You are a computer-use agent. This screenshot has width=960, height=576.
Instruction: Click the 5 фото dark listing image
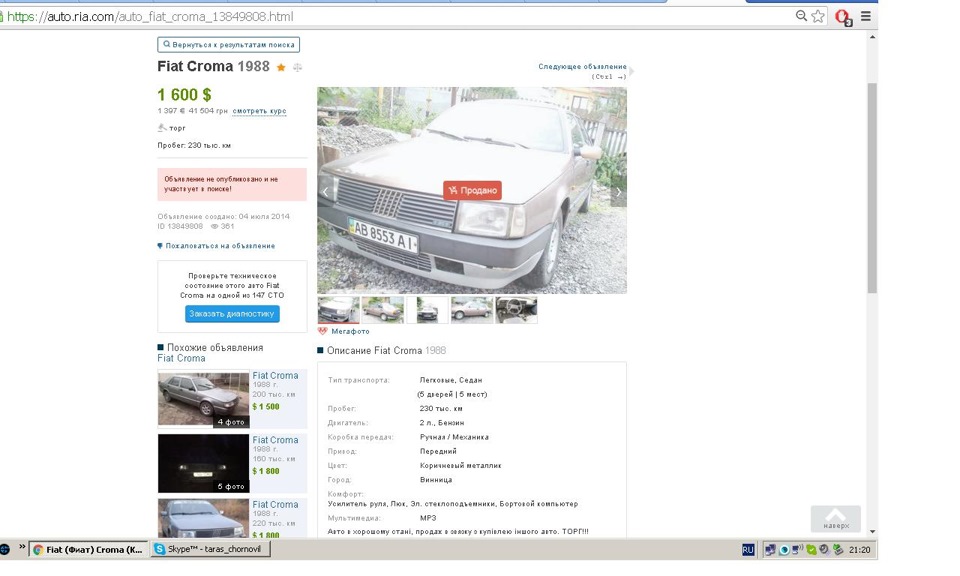[x=203, y=463]
